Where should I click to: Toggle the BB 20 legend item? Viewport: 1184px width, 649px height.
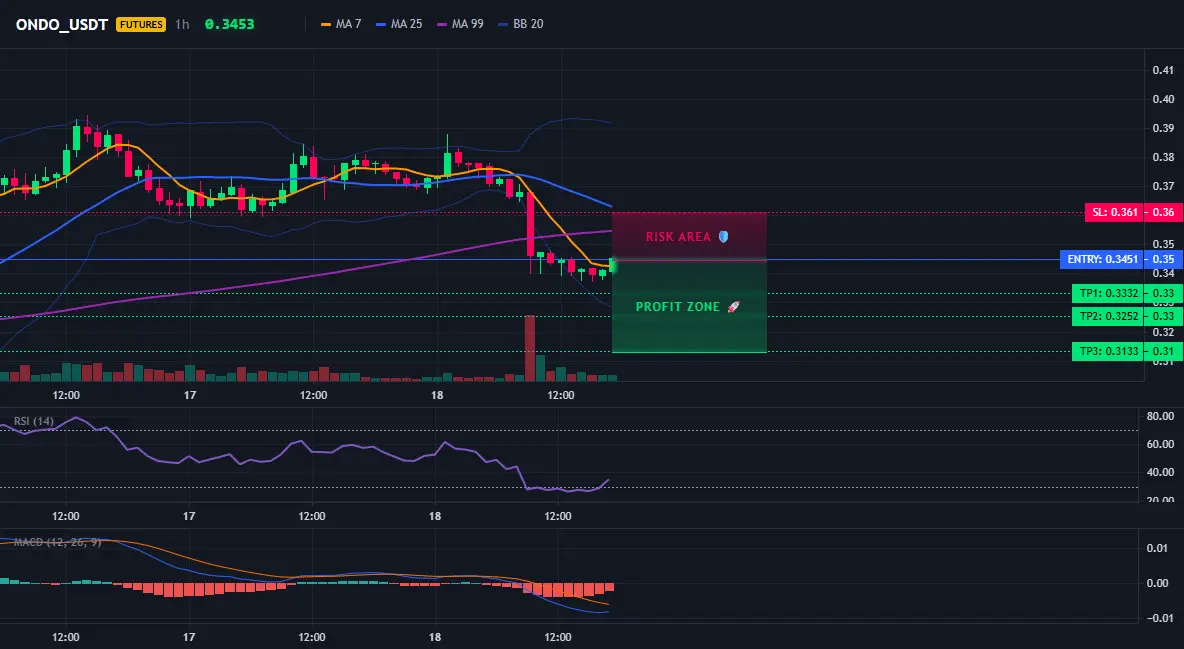click(x=521, y=24)
